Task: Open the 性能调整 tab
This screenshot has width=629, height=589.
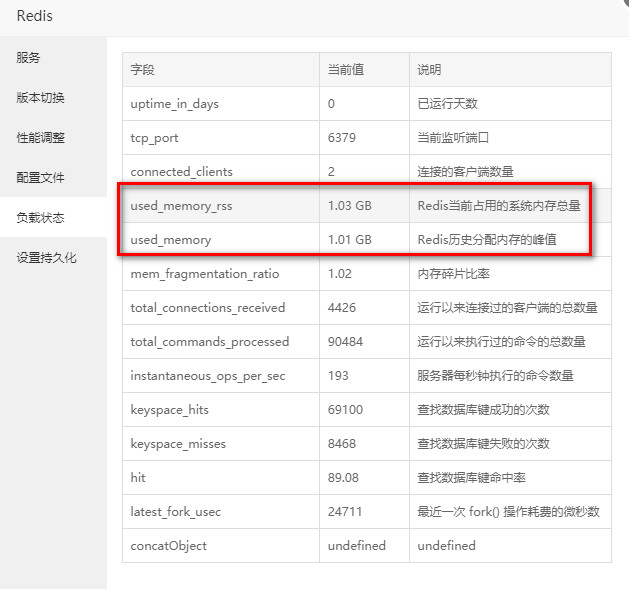Action: click(x=53, y=138)
